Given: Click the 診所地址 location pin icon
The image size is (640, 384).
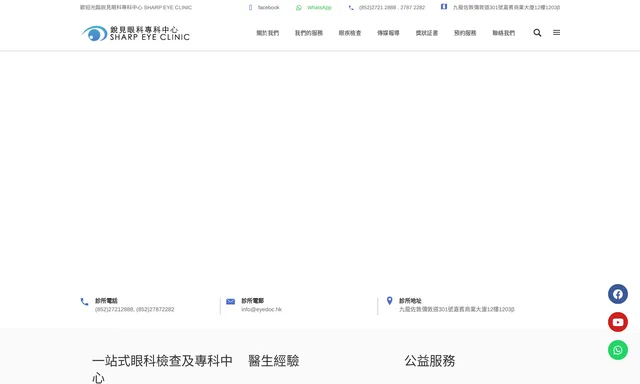Looking at the screenshot, I should (389, 301).
